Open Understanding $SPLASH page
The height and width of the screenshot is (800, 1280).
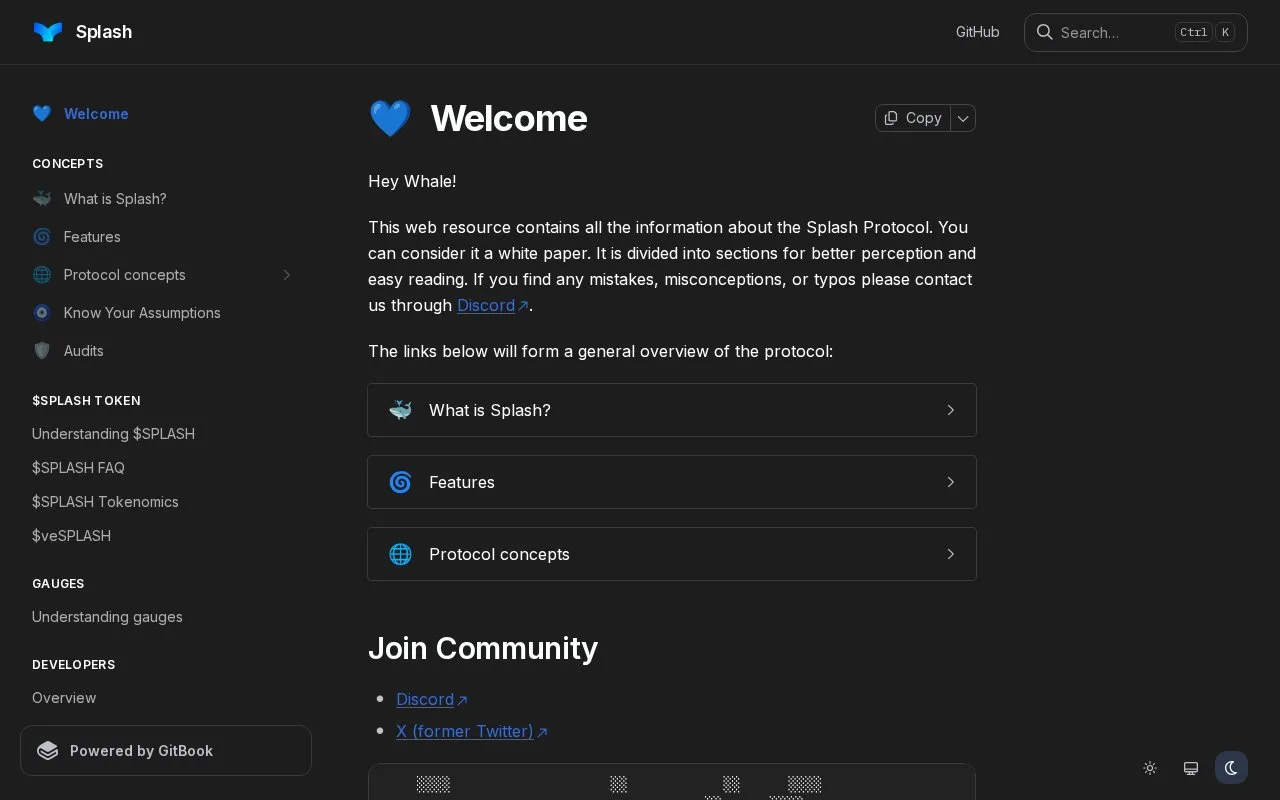pos(113,434)
